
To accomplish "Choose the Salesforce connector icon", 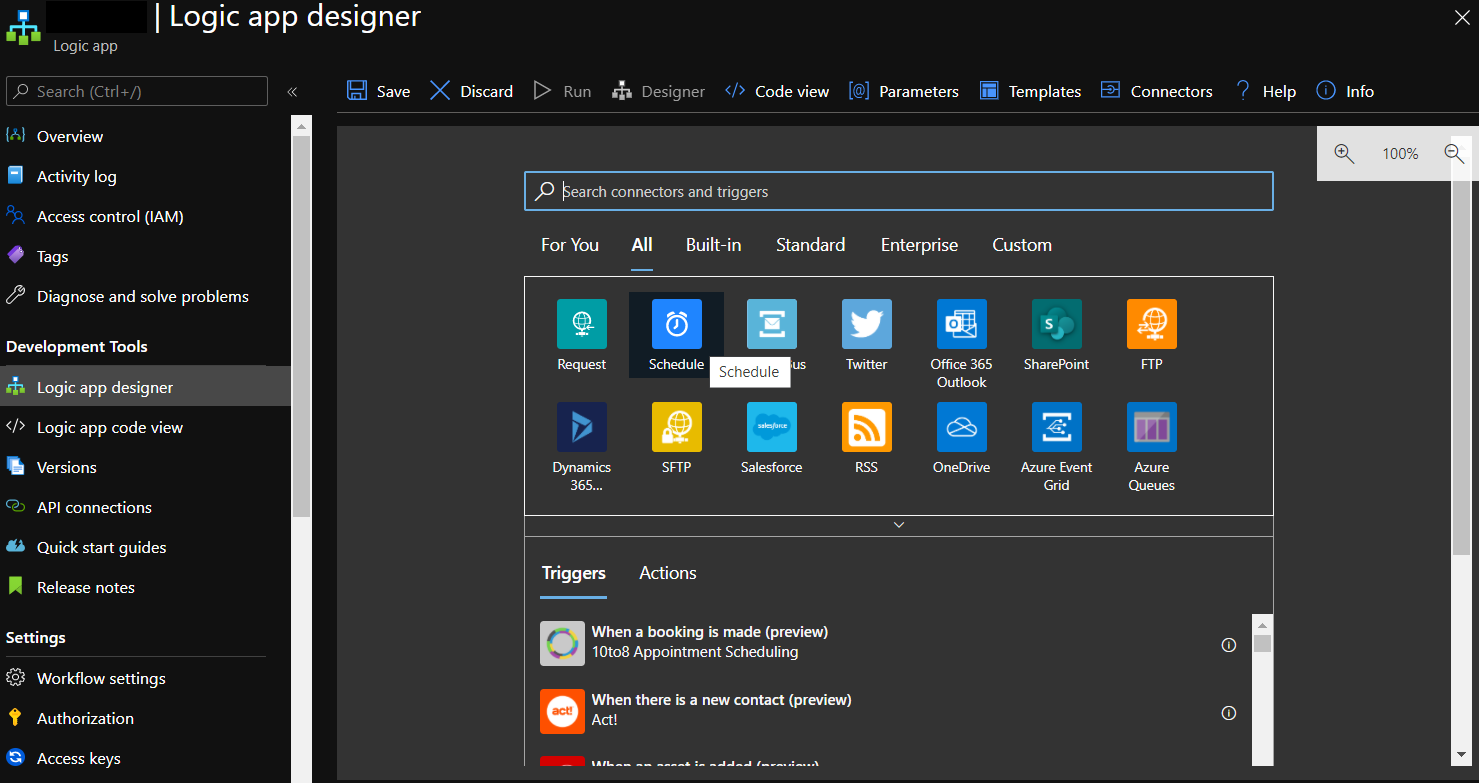I will [x=772, y=427].
